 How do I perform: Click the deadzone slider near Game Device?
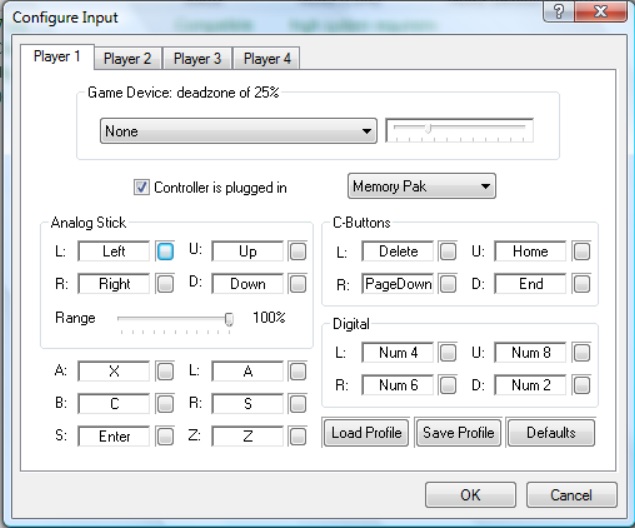460,130
